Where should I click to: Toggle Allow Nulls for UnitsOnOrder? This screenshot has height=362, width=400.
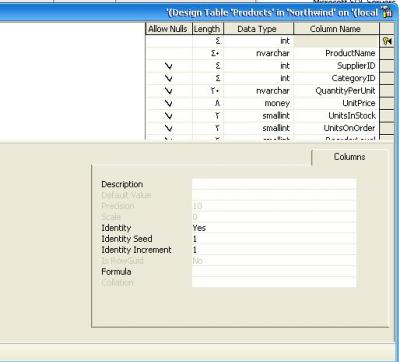tap(169, 128)
